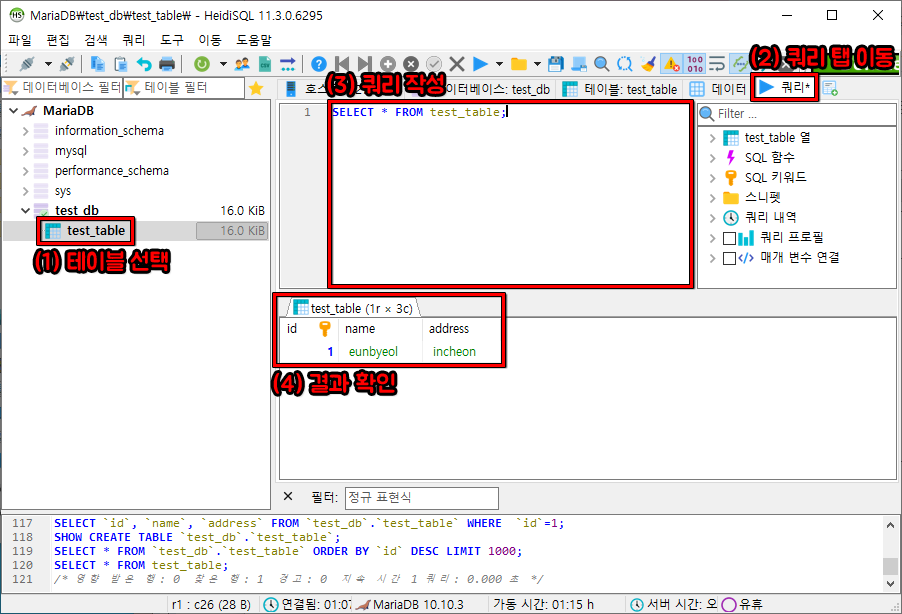Toggle the stop-on-errors warning icon
Screen dimensions: 902x614
pos(671,64)
